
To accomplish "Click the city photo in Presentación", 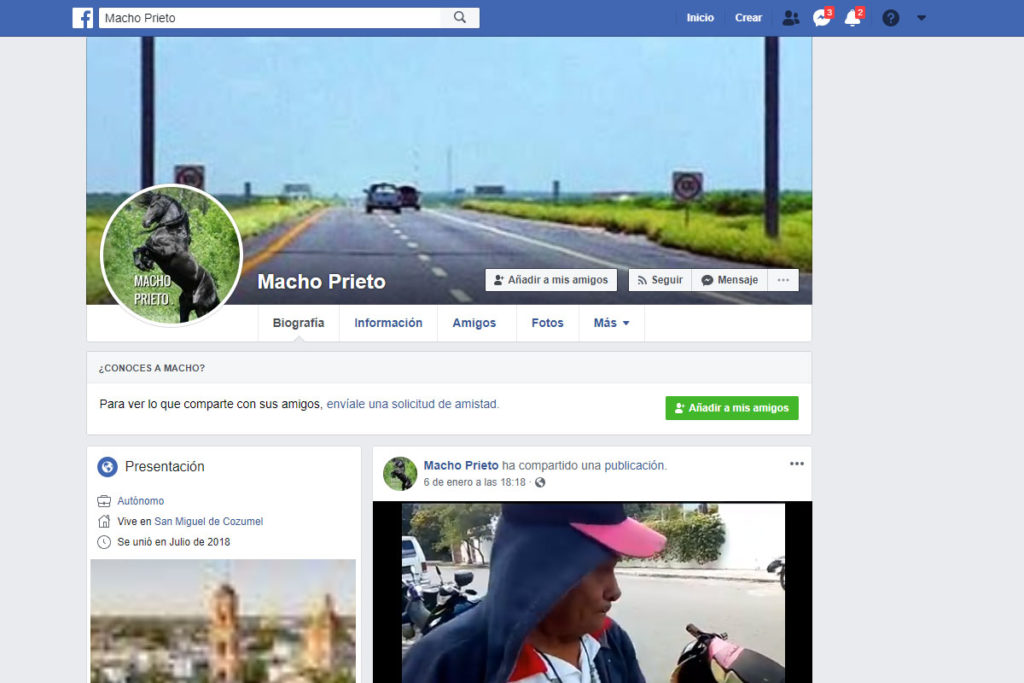I will click(x=223, y=620).
